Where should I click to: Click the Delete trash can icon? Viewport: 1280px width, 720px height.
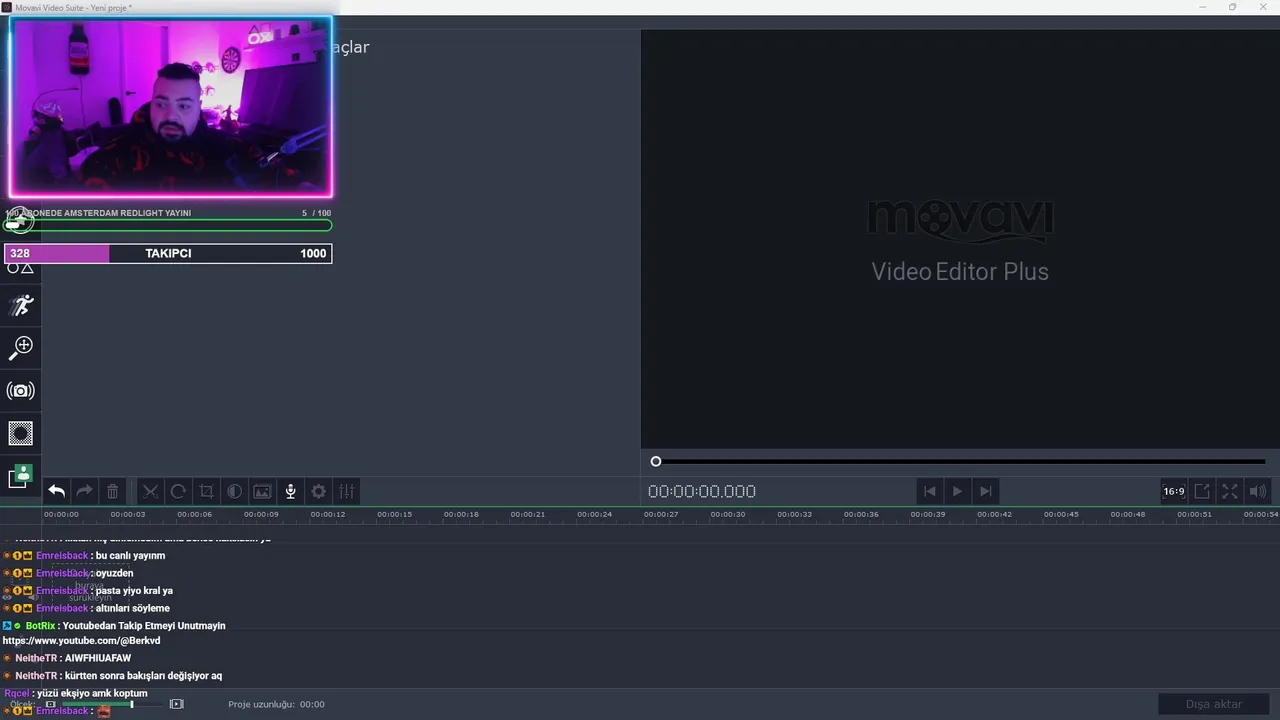[x=113, y=491]
